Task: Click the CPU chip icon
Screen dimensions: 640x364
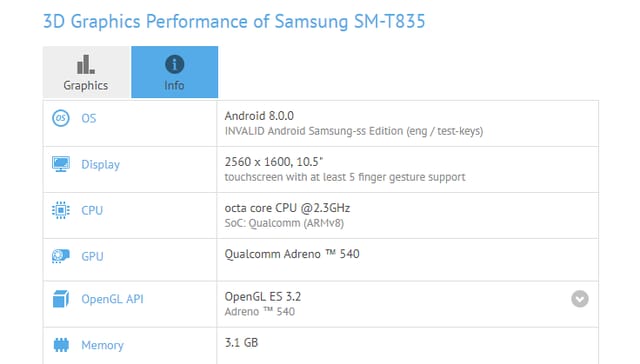Action: [60, 210]
